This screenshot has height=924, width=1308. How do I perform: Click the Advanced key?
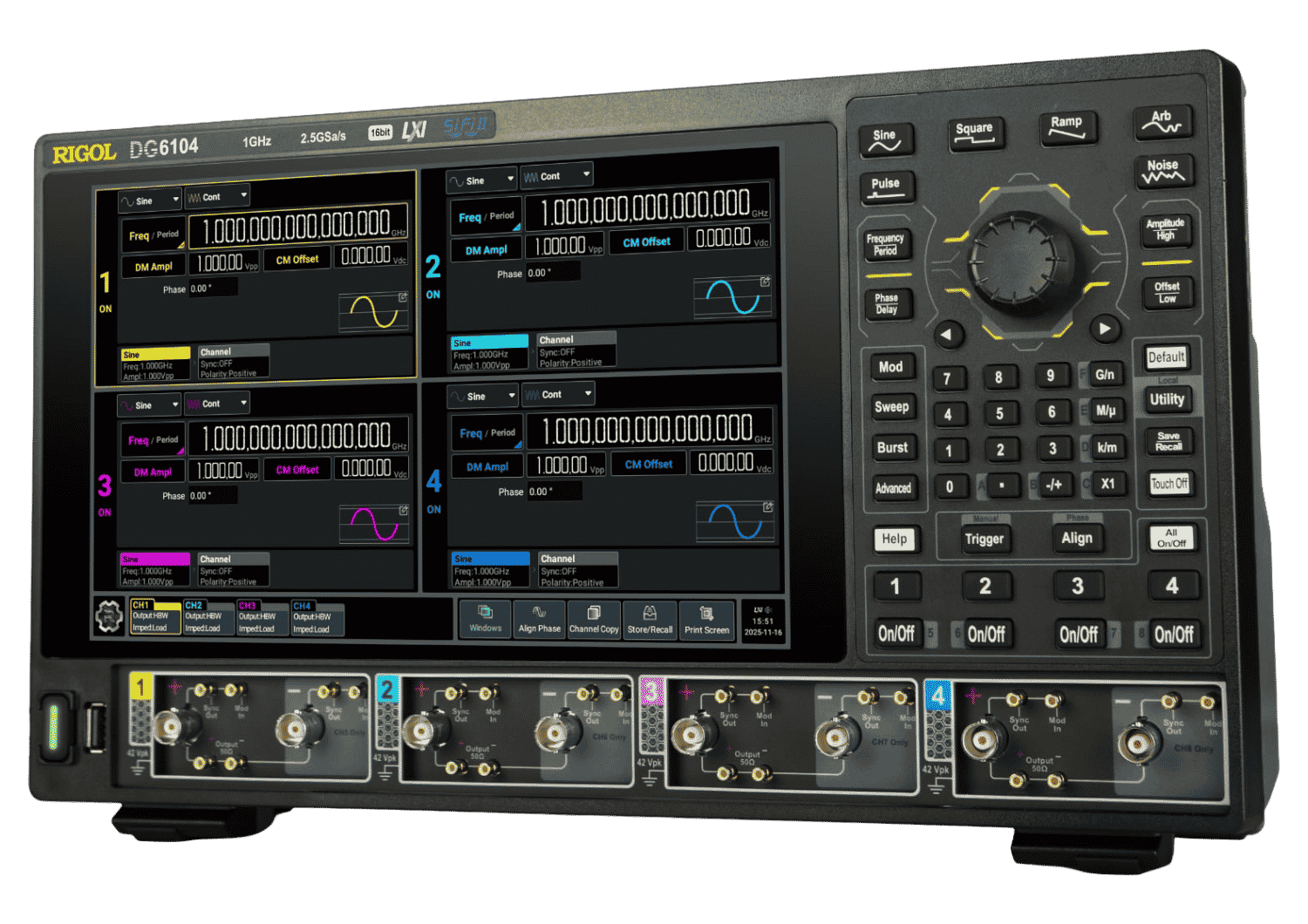[894, 488]
